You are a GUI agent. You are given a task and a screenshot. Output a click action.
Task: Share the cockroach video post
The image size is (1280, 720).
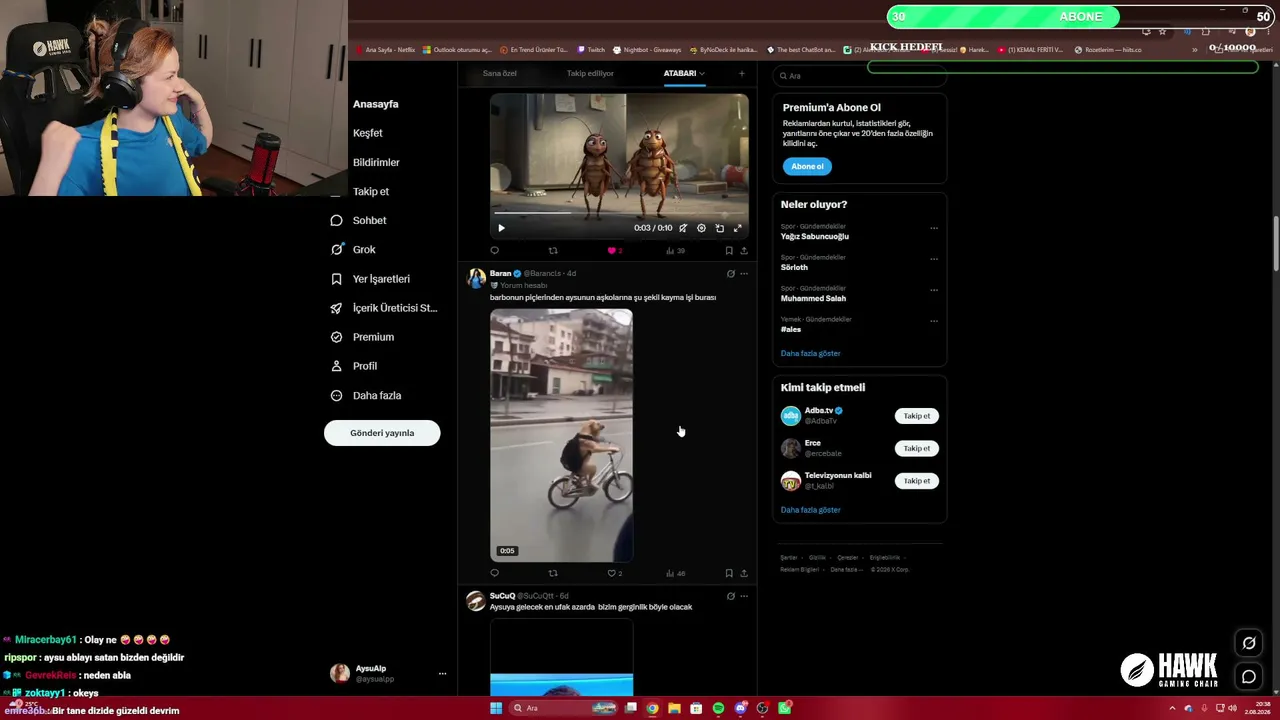(744, 251)
